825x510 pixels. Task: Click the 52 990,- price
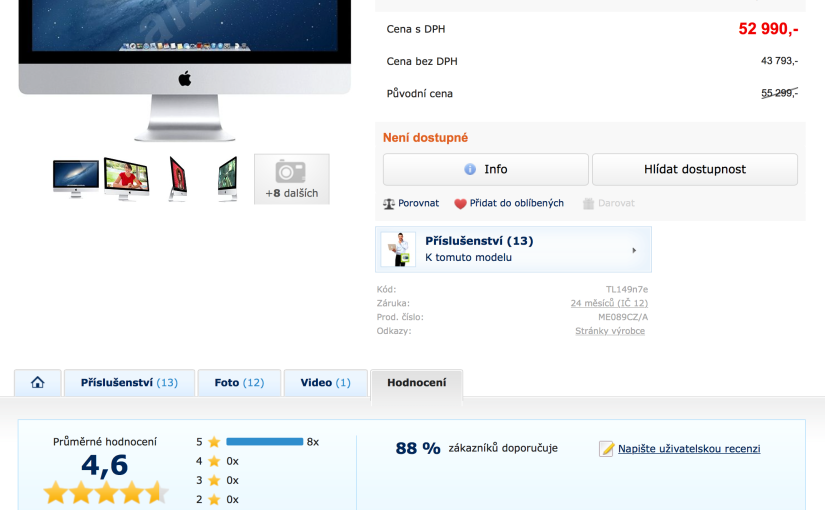768,29
